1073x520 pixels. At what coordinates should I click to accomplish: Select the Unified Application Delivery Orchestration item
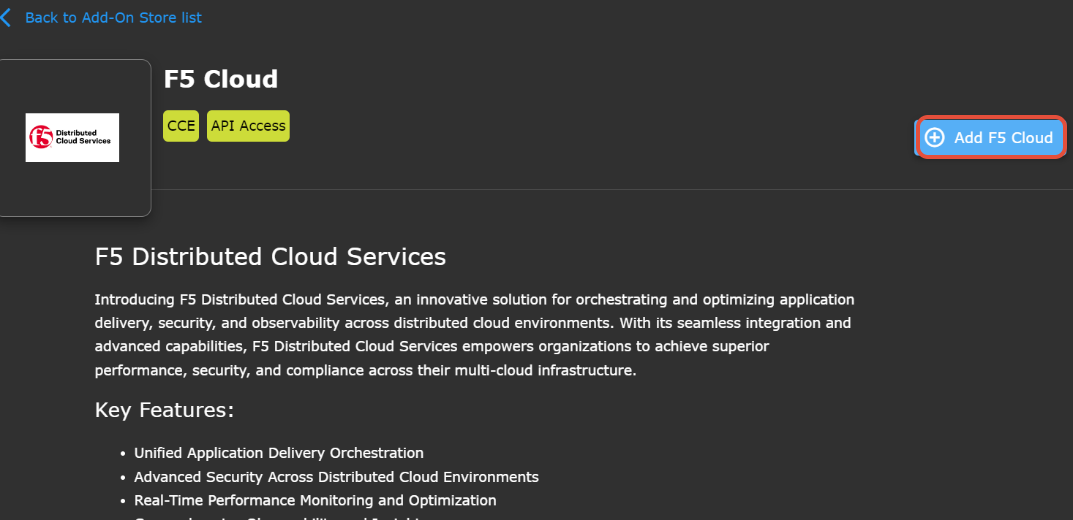[279, 453]
